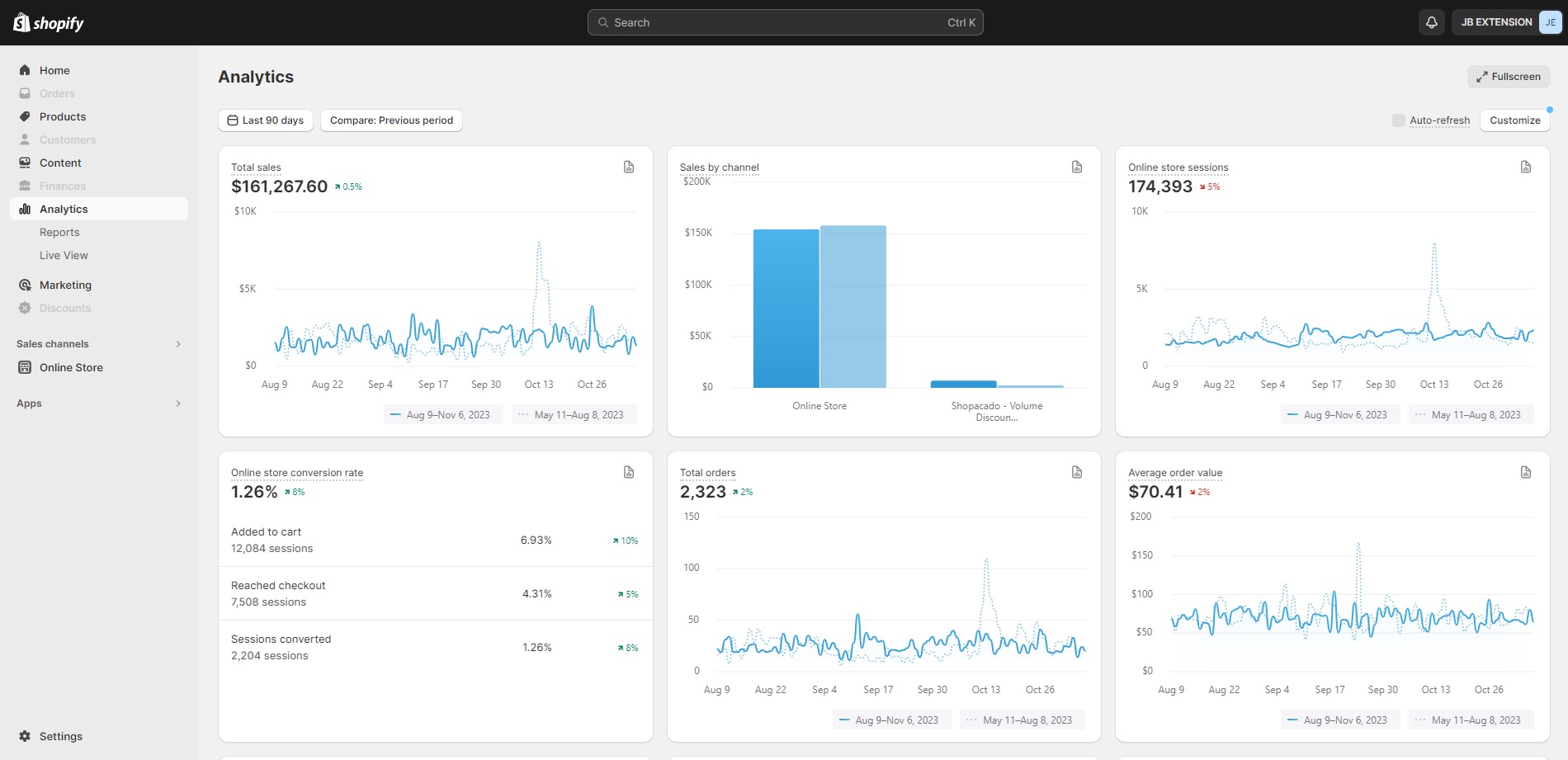Toggle Aug 9–Nov 6 legend on Total sales
The height and width of the screenshot is (760, 1568).
443,415
